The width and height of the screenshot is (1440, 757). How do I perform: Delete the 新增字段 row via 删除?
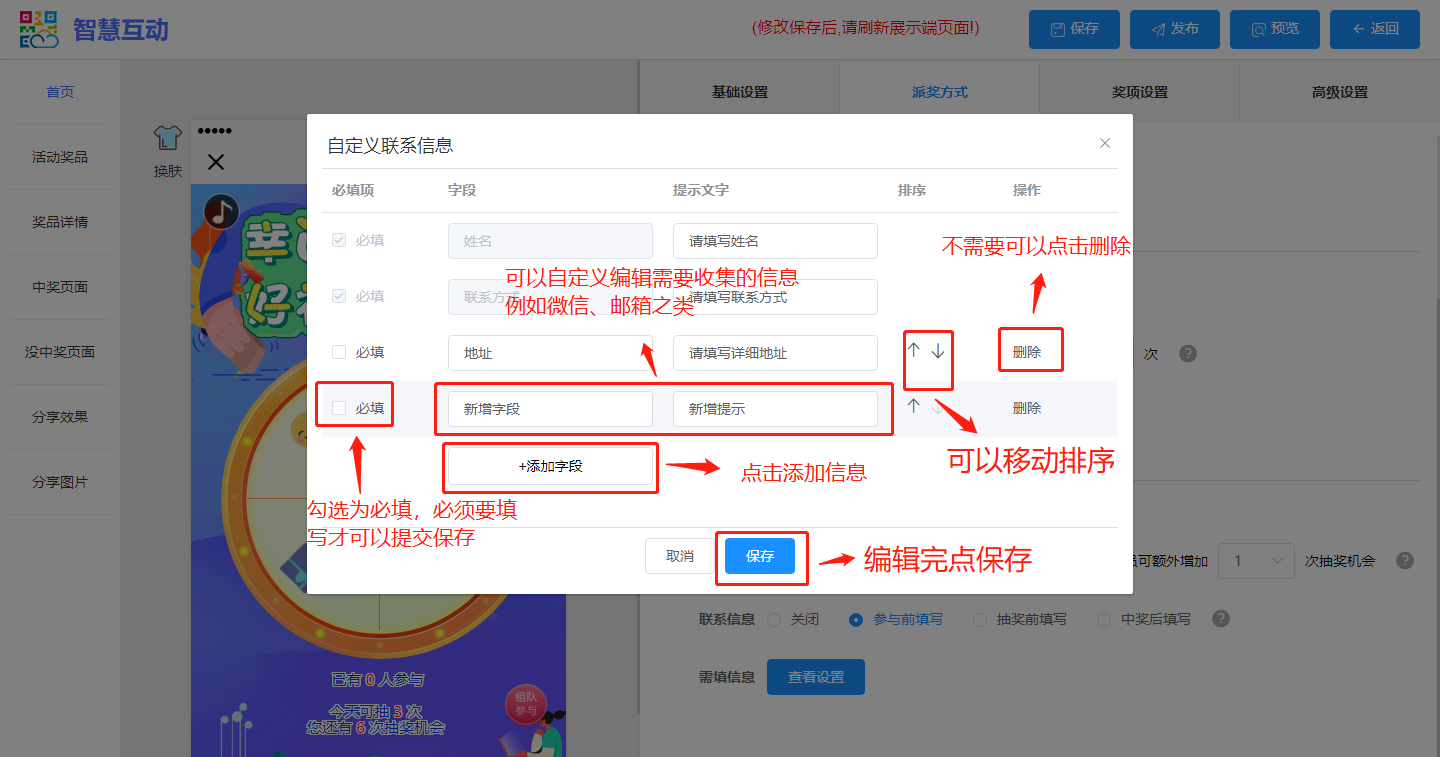tap(1027, 408)
